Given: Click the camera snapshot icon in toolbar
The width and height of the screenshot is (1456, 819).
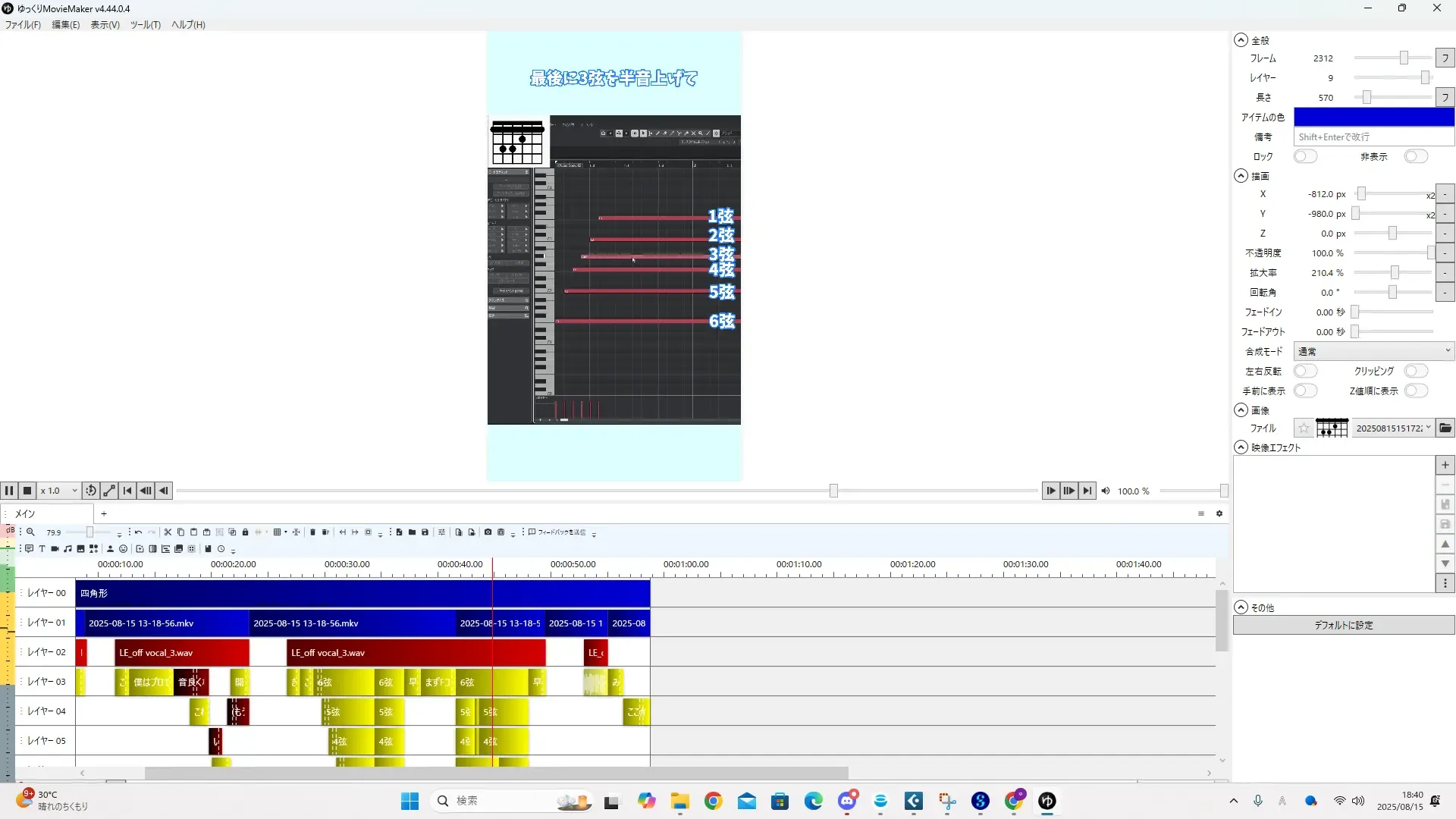Looking at the screenshot, I should click(488, 532).
